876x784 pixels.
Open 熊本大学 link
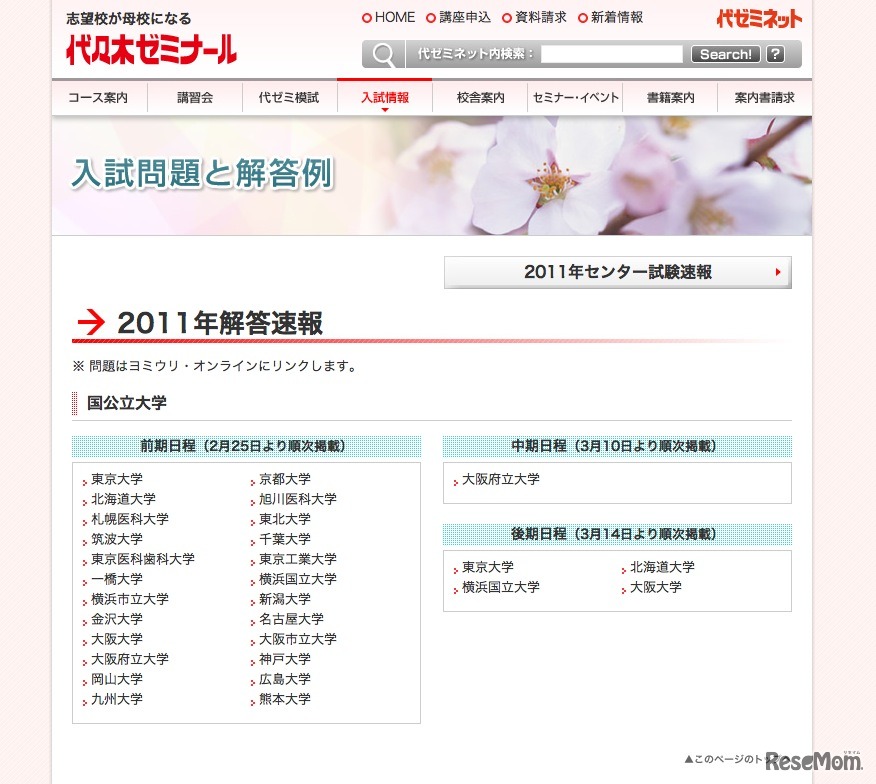click(x=285, y=699)
